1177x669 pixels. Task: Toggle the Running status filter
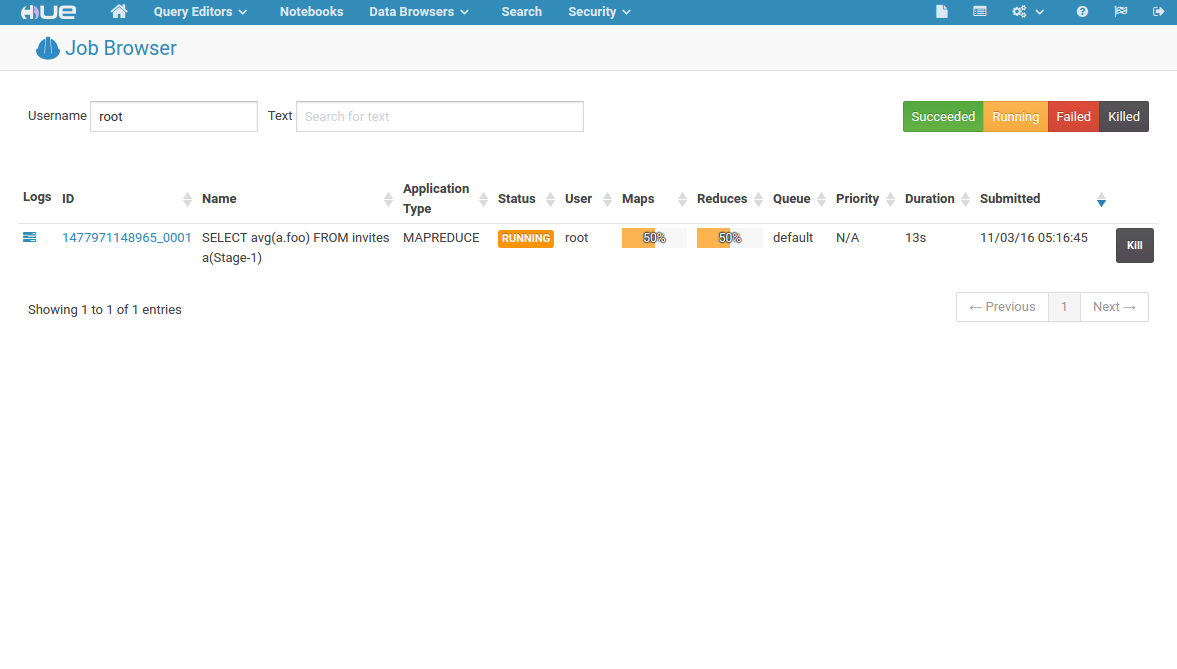point(1015,117)
